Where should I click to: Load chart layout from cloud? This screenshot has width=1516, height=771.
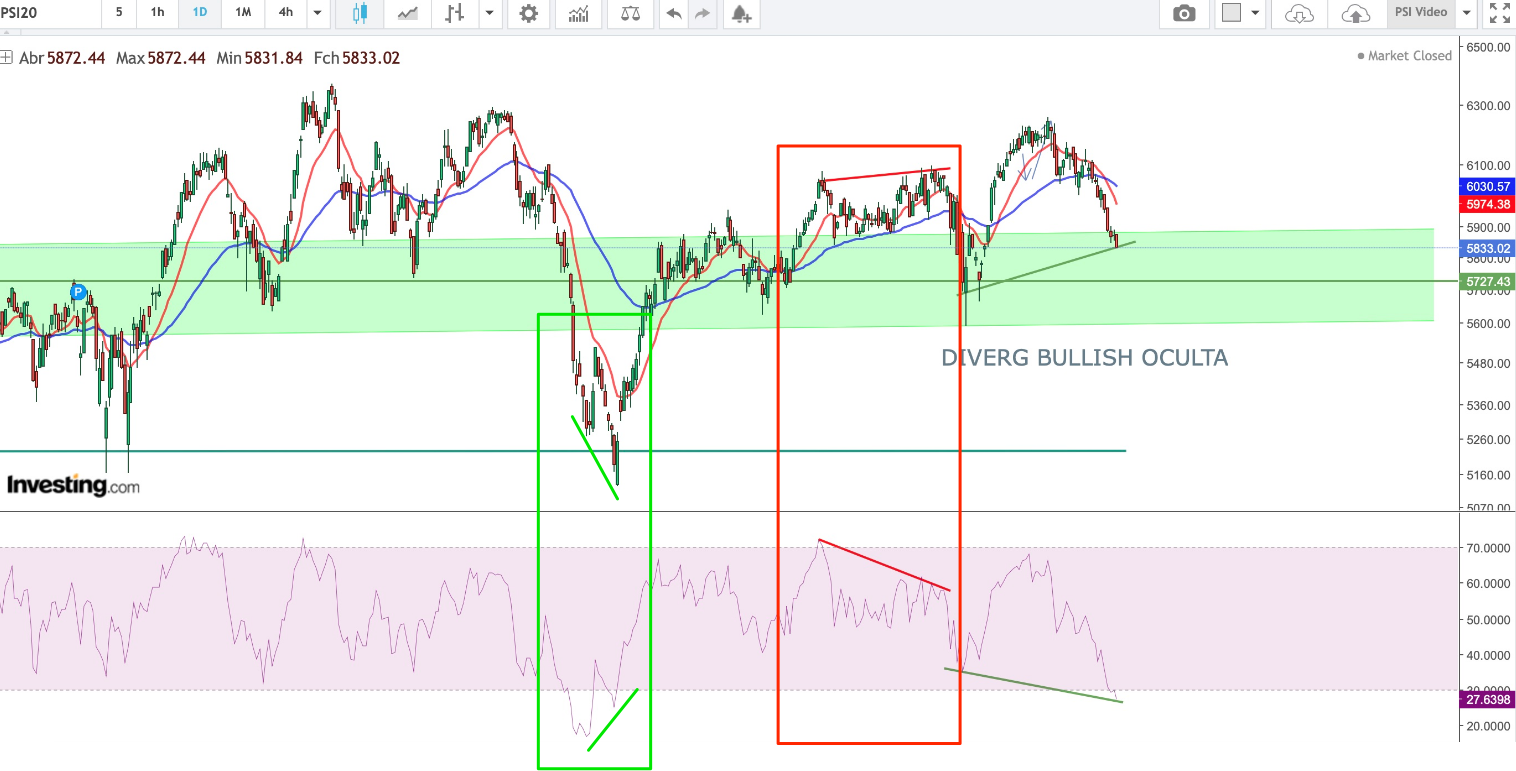pos(1298,13)
